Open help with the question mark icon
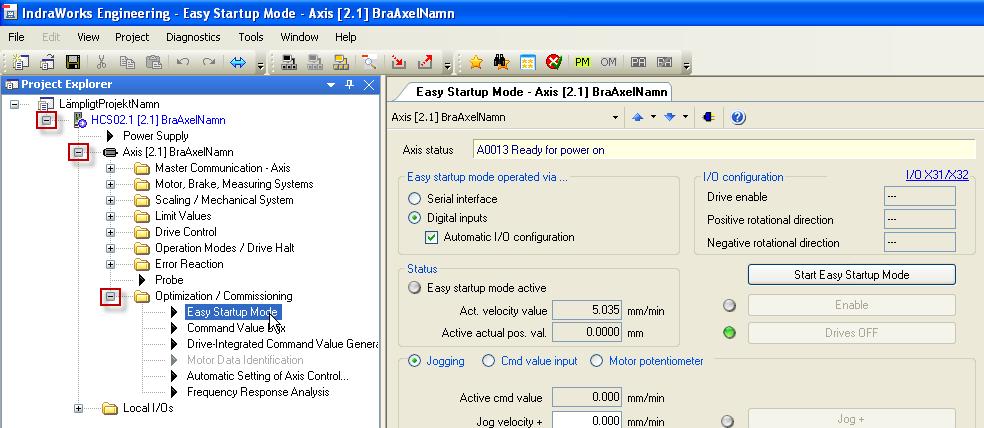 click(738, 117)
